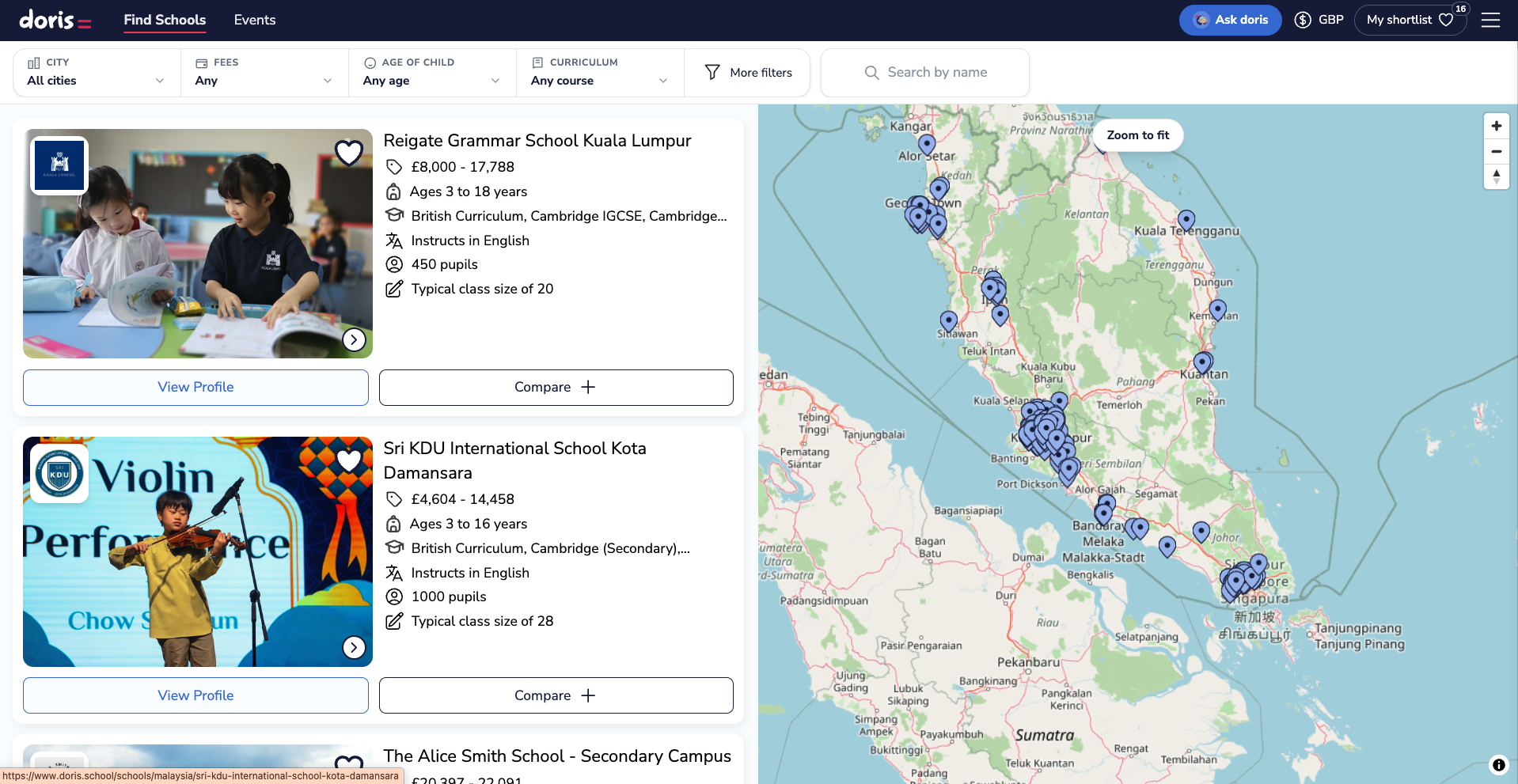Click the map pin at Sitiawan
This screenshot has width=1518, height=784.
948,320
